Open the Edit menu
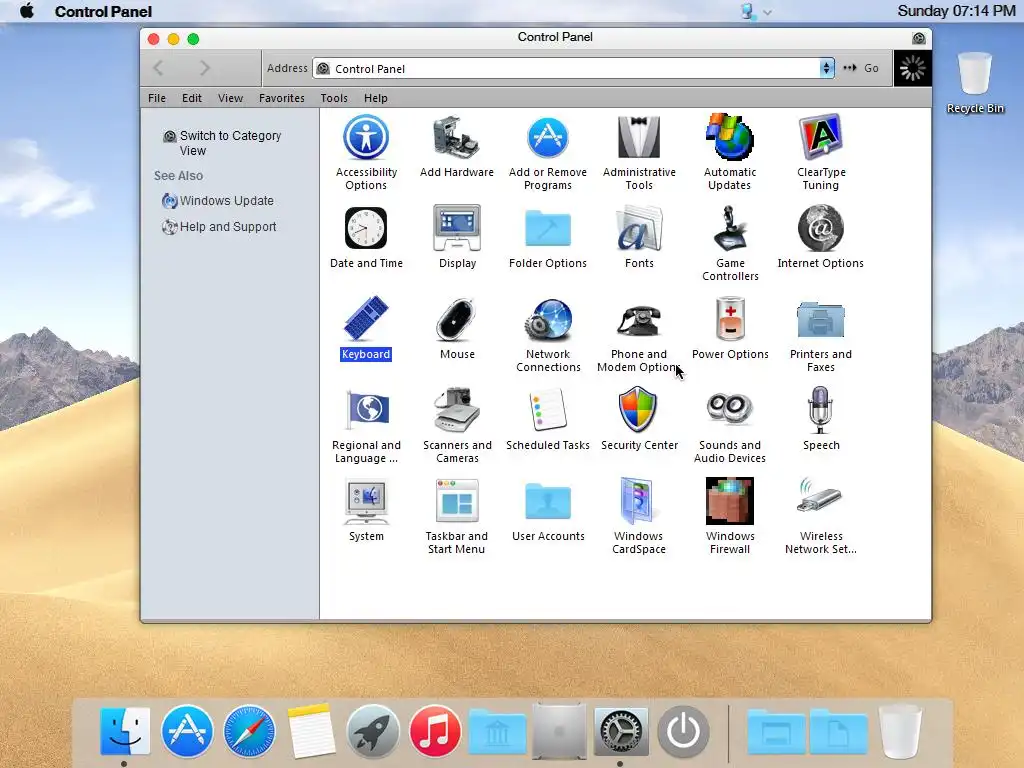 [191, 98]
